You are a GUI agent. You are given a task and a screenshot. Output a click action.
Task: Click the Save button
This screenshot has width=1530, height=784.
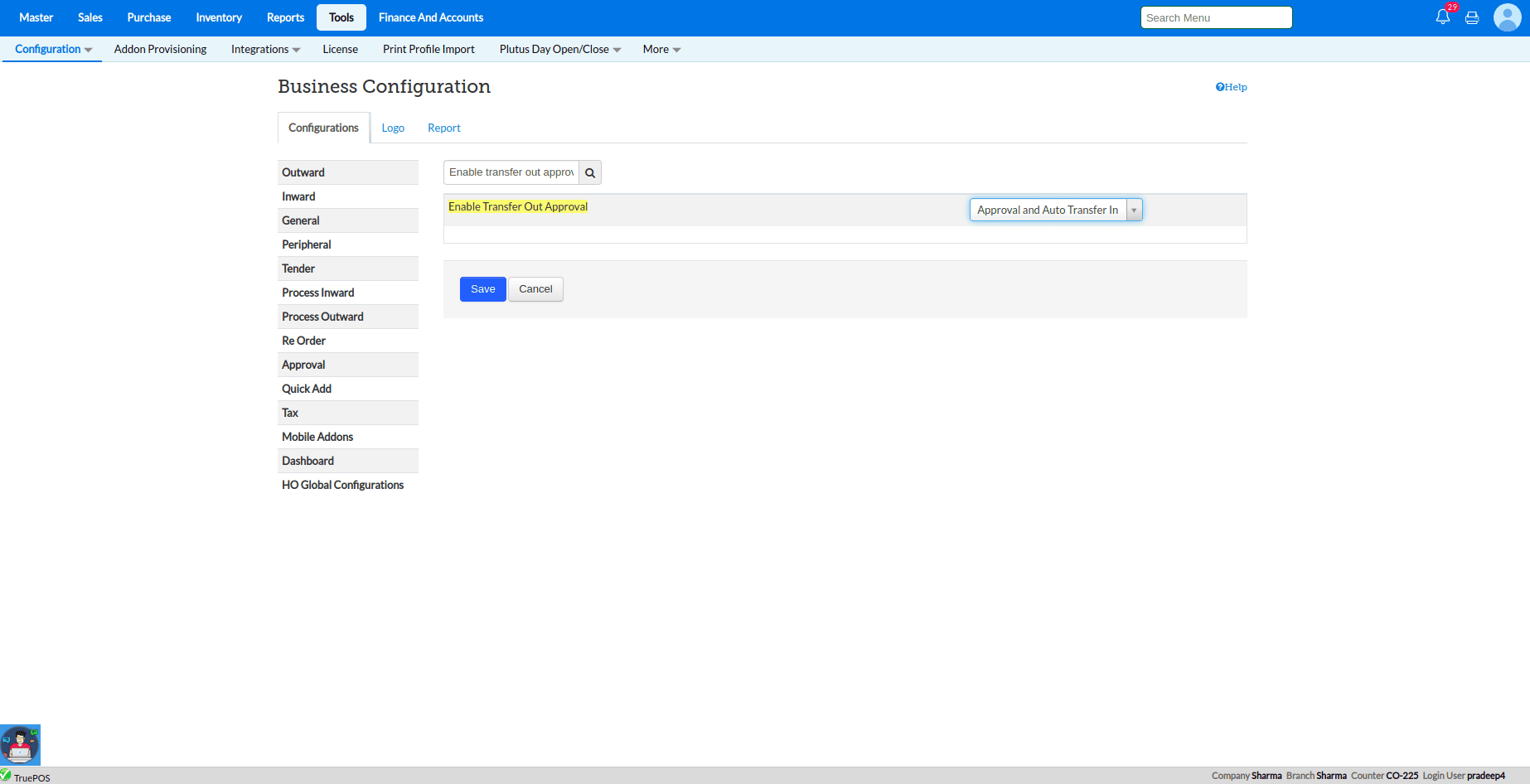pos(482,289)
